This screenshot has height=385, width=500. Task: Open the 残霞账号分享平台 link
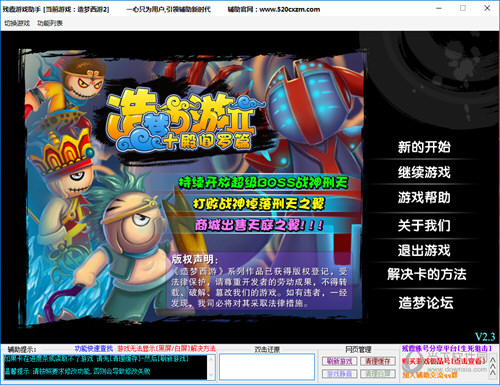447,348
